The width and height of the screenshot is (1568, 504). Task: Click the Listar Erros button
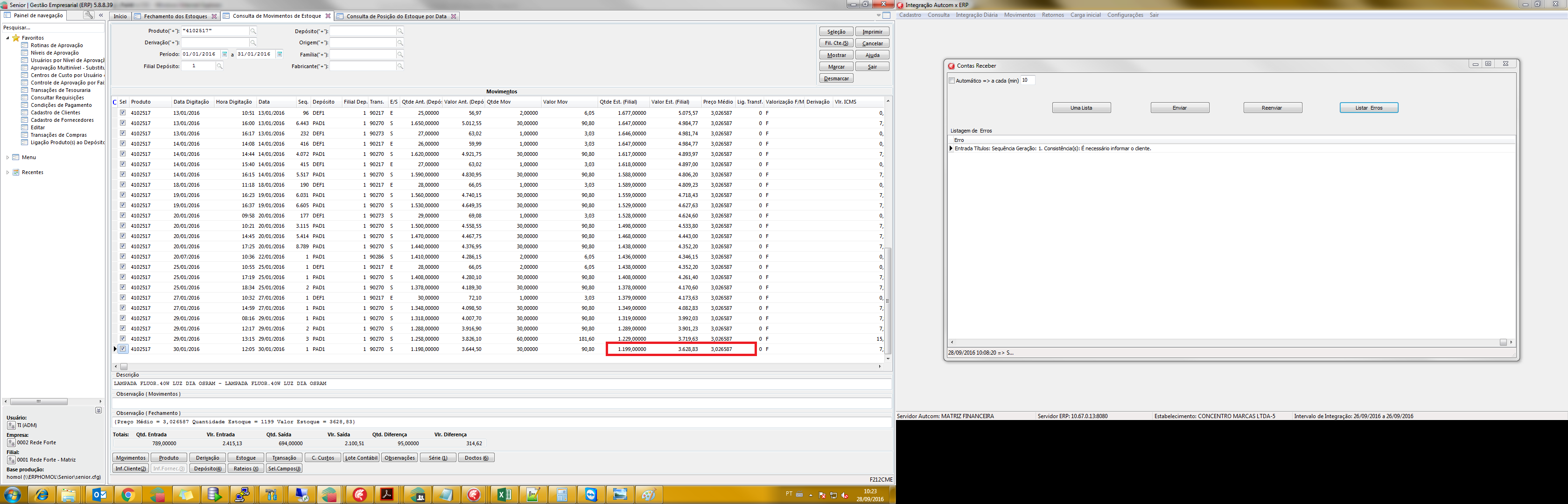1368,108
